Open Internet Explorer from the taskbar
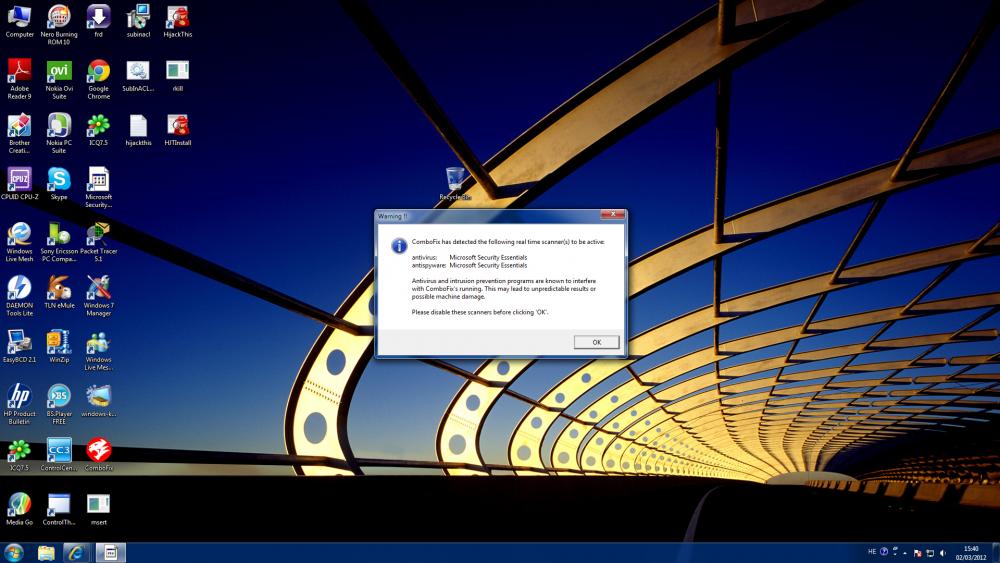The width and height of the screenshot is (1000, 563). 76,552
